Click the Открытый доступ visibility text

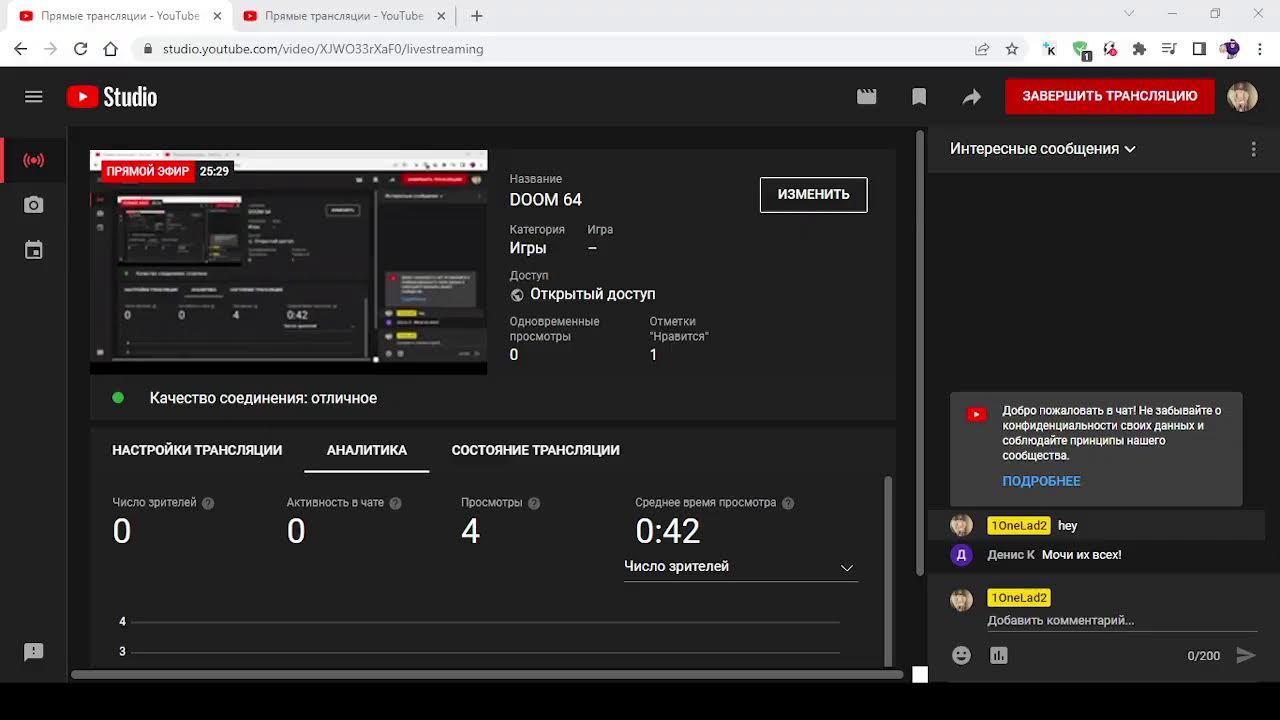tap(593, 294)
